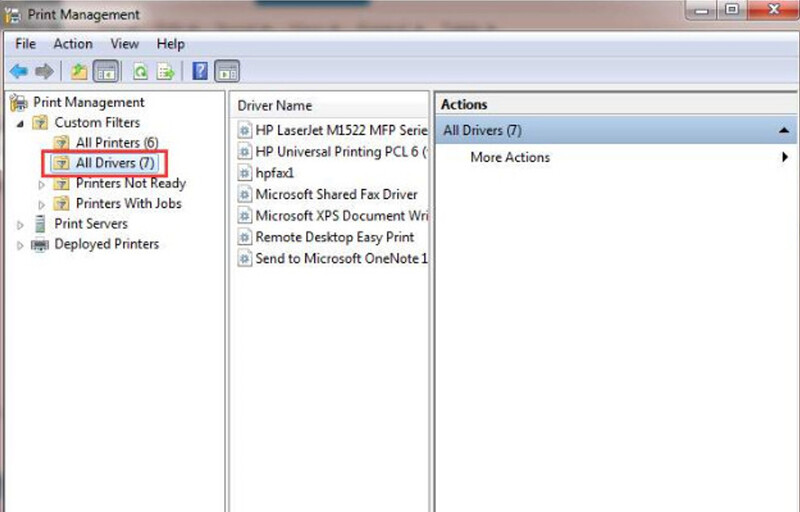800x512 pixels.
Task: Select the Microsoft Shared Fax Driver entry
Action: (x=336, y=194)
